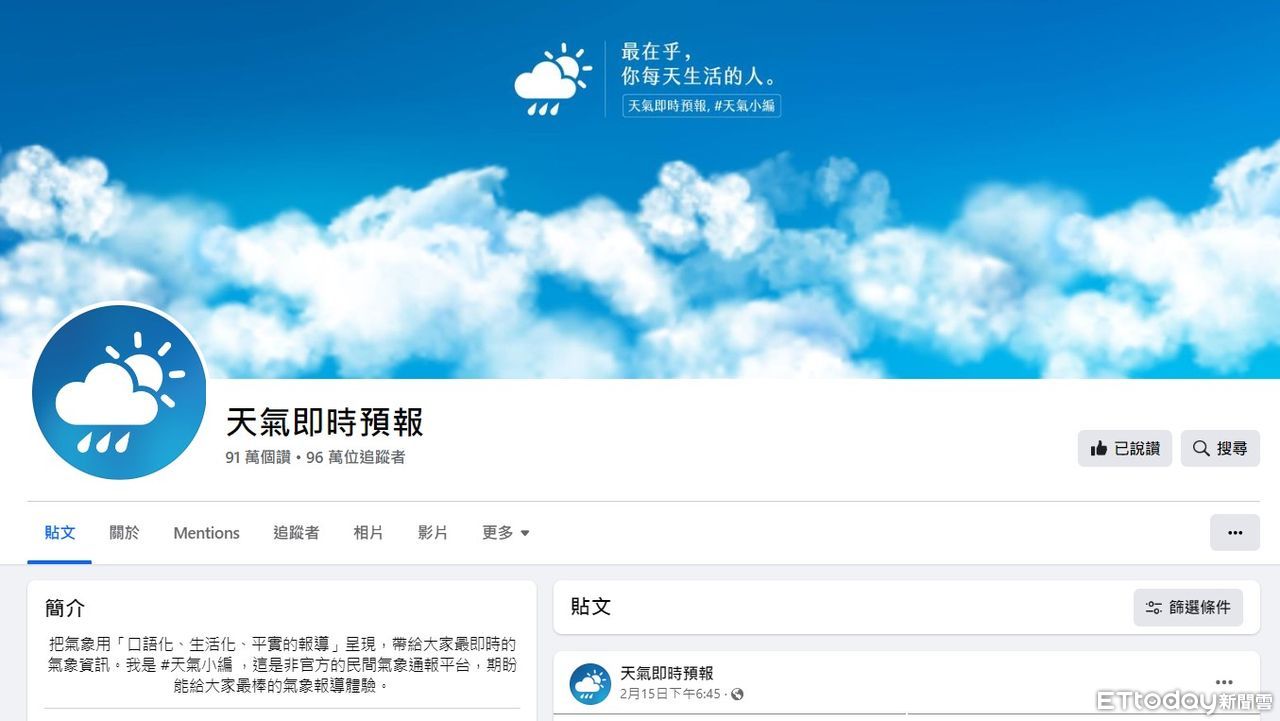Open the three-dot menu on the post
This screenshot has width=1280, height=721.
1224,682
